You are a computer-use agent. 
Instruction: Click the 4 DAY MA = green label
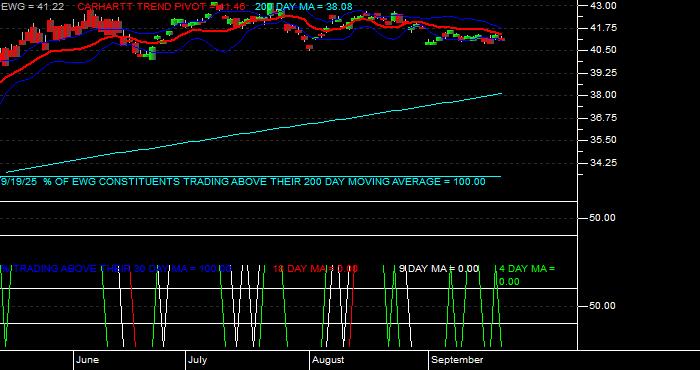click(527, 275)
